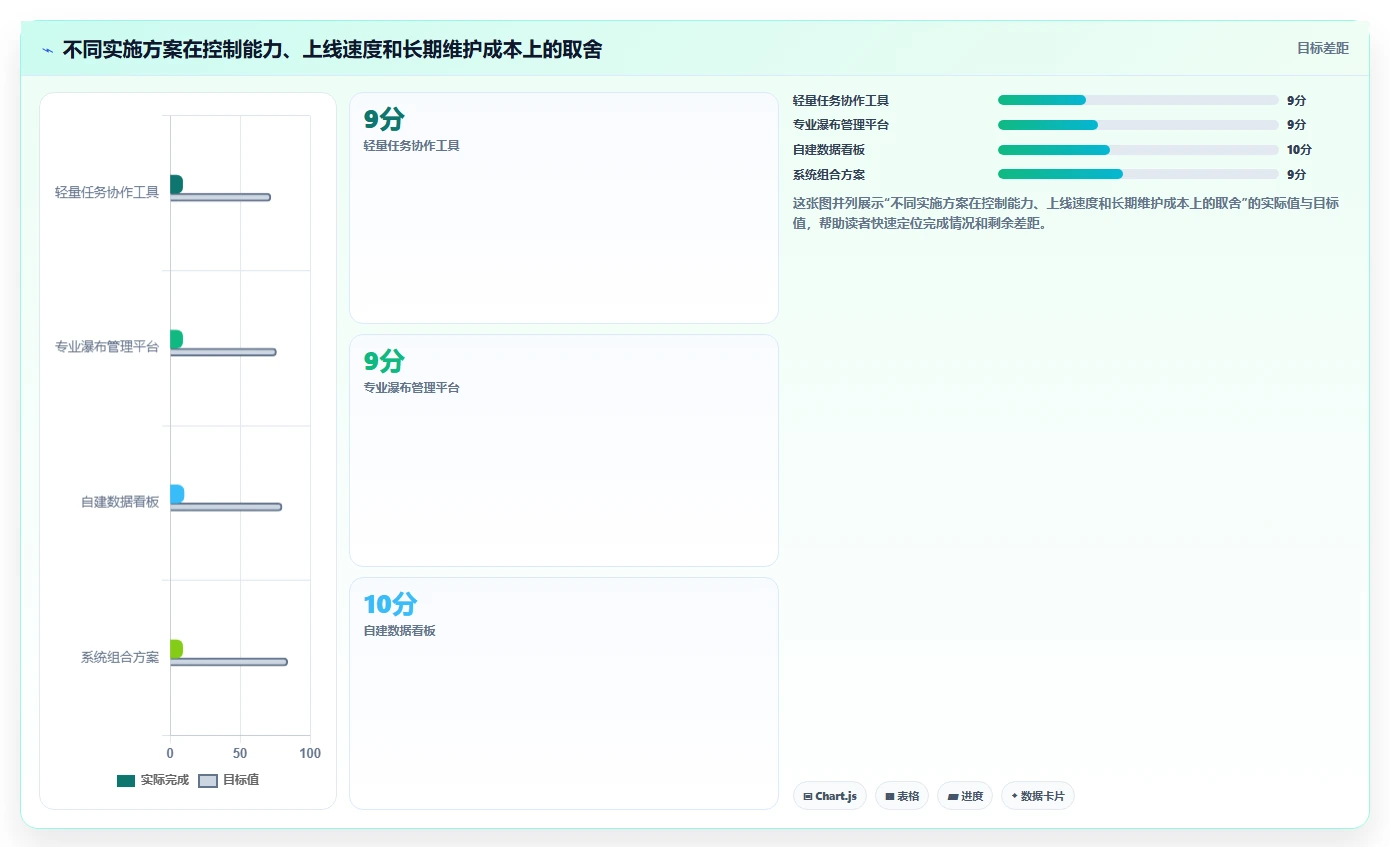This screenshot has height=847, width=1390.
Task: Click the green actual bar for 专业瀑布管理平台
Action: pyautogui.click(x=177, y=339)
